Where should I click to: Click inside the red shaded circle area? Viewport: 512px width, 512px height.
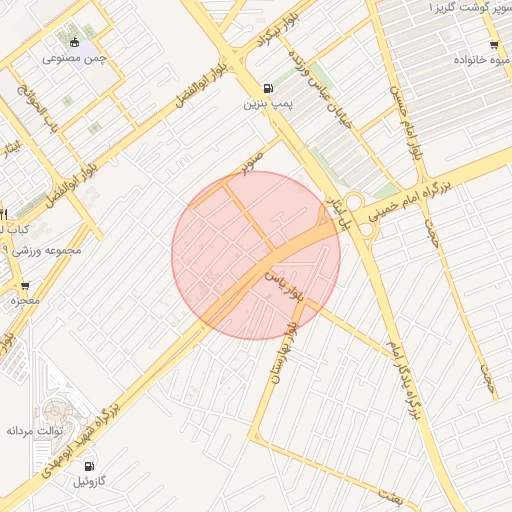click(x=256, y=256)
